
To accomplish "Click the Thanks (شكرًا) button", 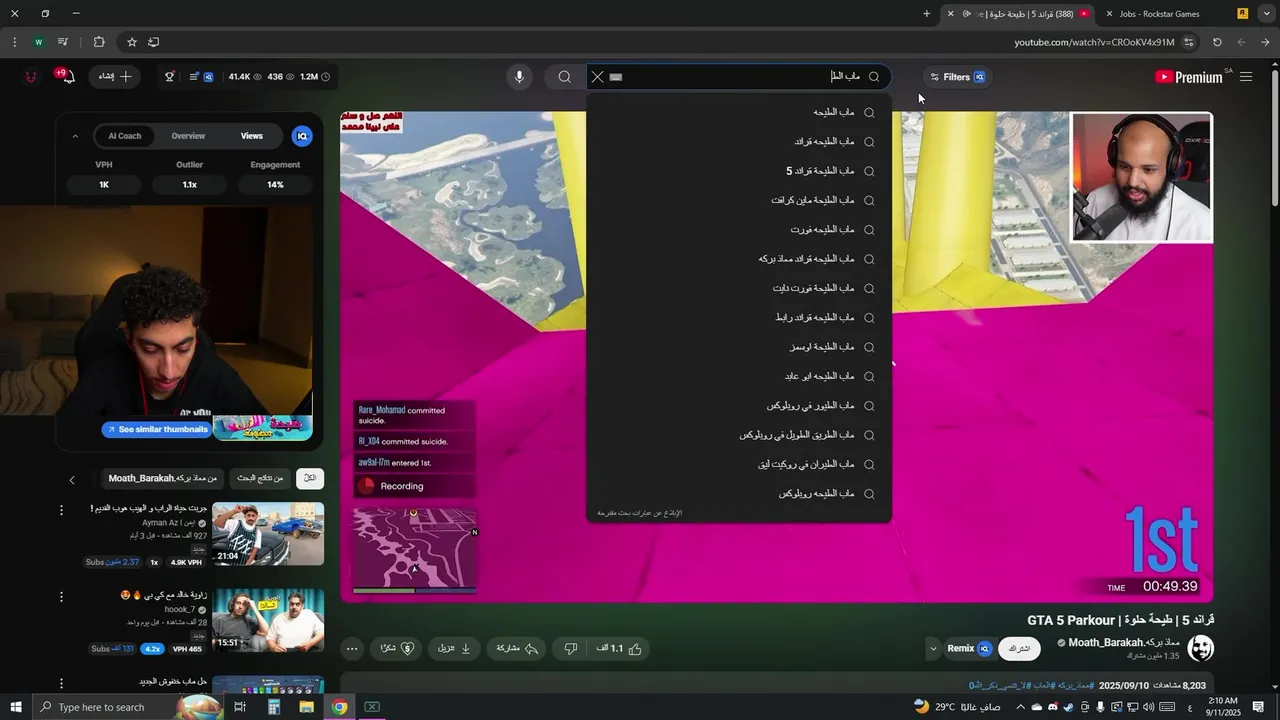I will click(397, 648).
